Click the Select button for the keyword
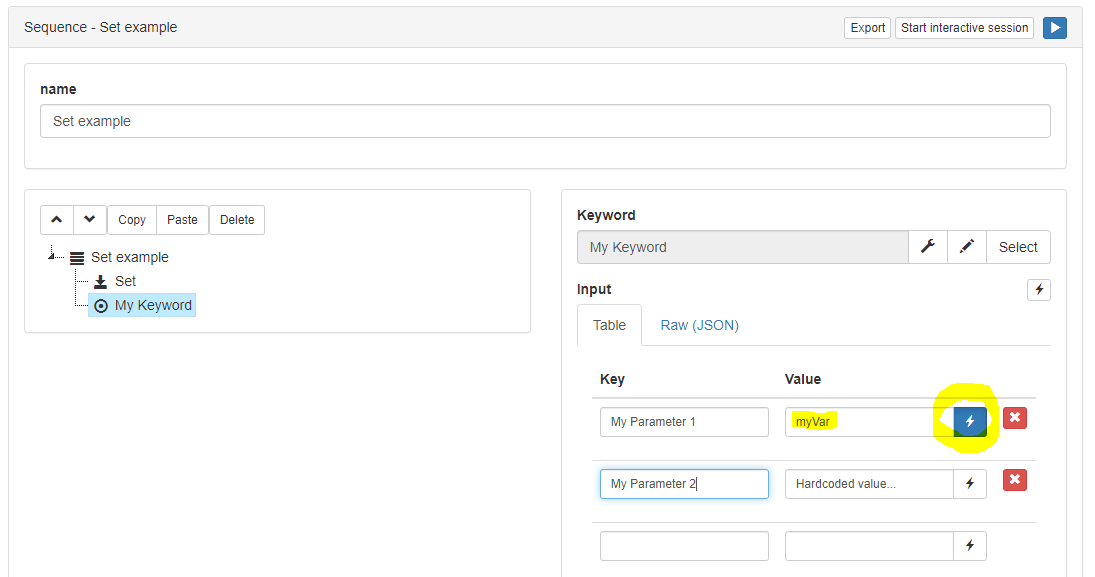This screenshot has height=577, width=1095. click(x=1018, y=247)
